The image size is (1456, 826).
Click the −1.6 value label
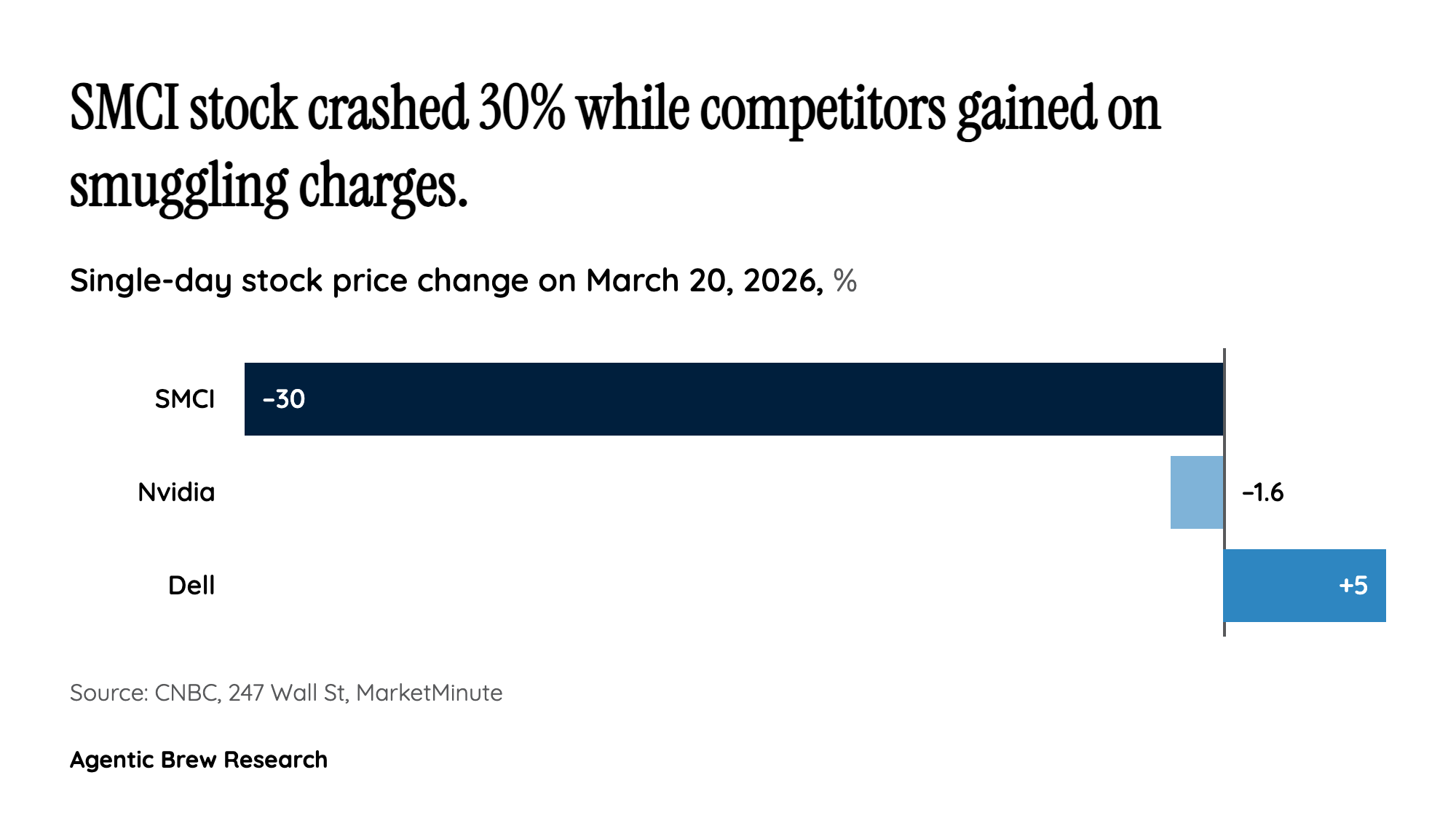pyautogui.click(x=1262, y=493)
